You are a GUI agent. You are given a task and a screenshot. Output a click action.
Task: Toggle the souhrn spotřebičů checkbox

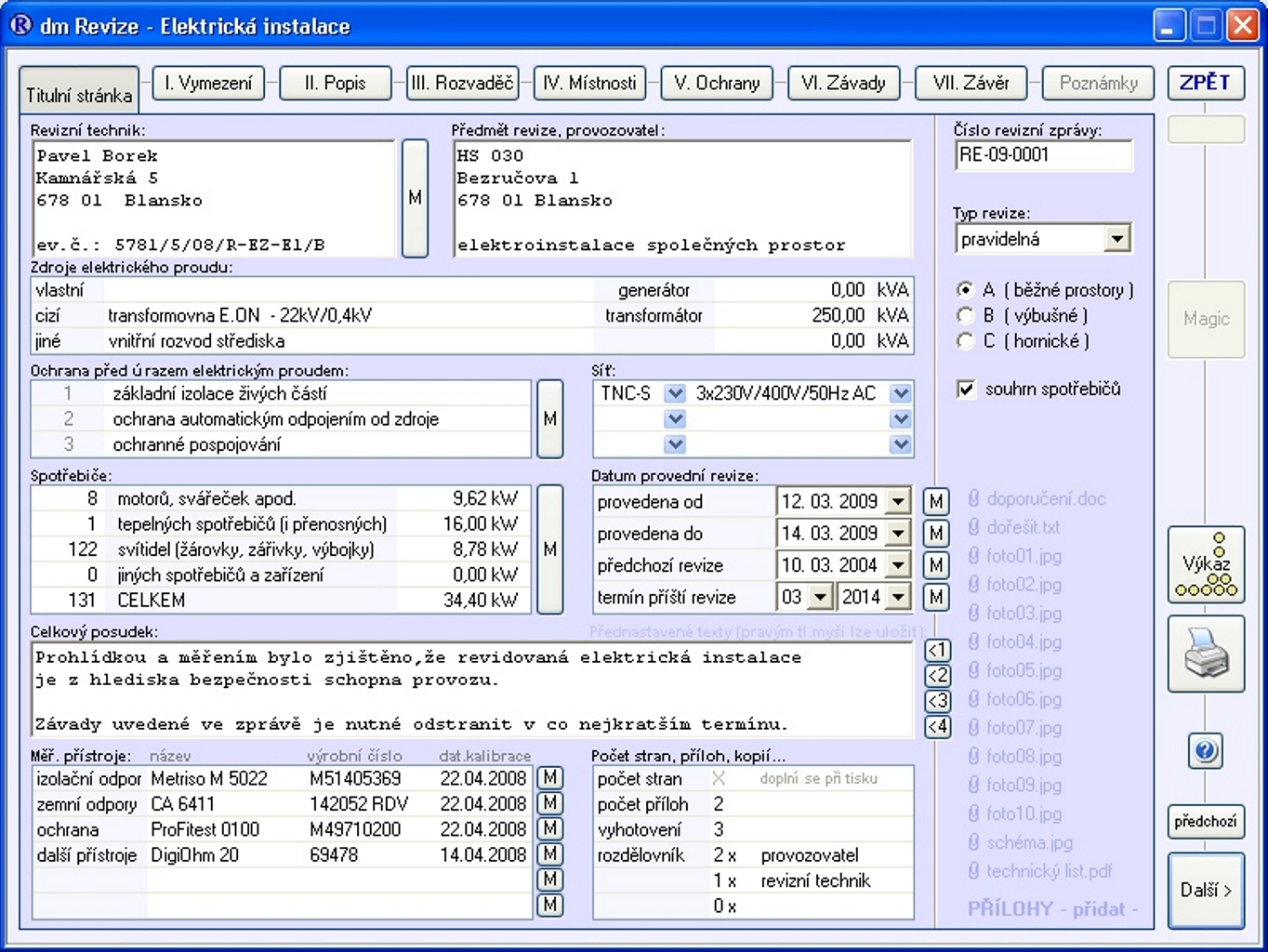click(966, 390)
